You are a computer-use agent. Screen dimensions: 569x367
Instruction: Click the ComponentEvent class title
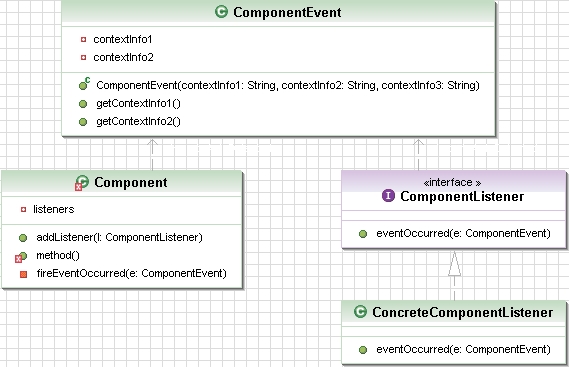point(287,12)
